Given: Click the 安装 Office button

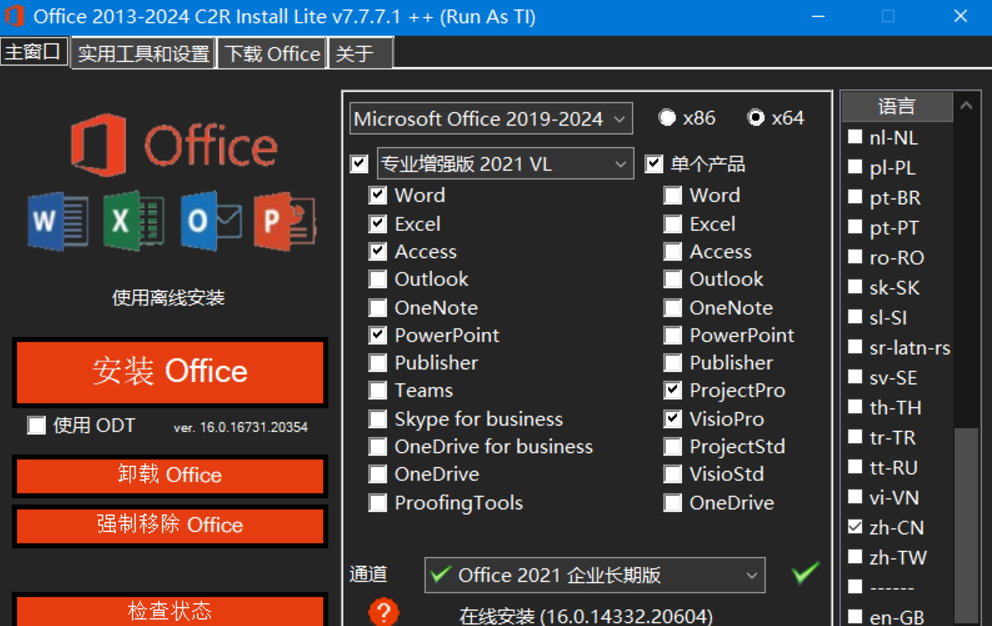Looking at the screenshot, I should click(170, 372).
